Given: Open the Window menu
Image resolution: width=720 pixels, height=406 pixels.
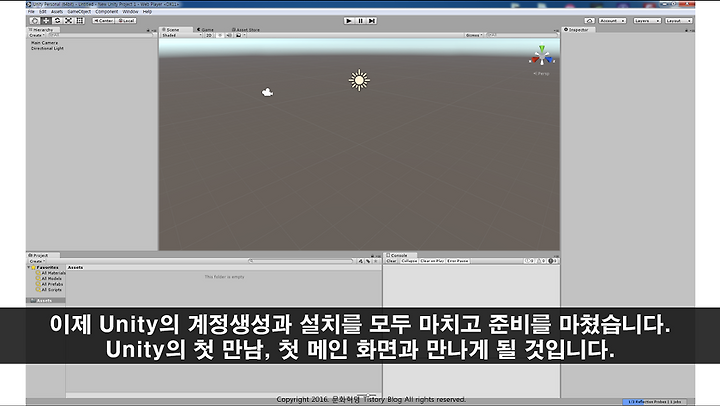Looking at the screenshot, I should click(130, 11).
